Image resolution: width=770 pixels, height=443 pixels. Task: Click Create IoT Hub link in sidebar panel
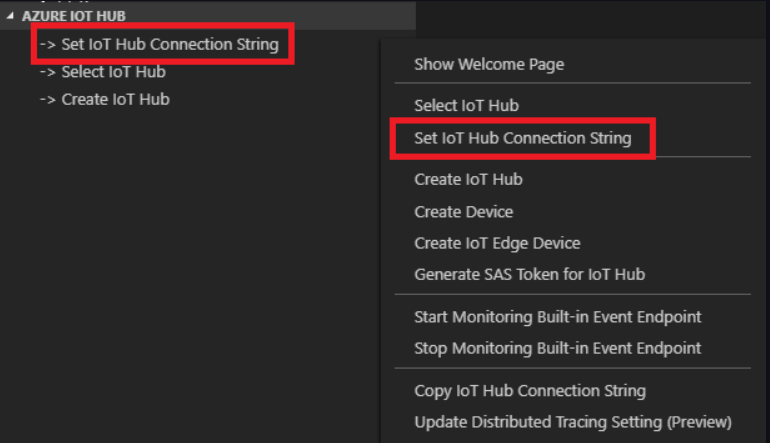115,99
